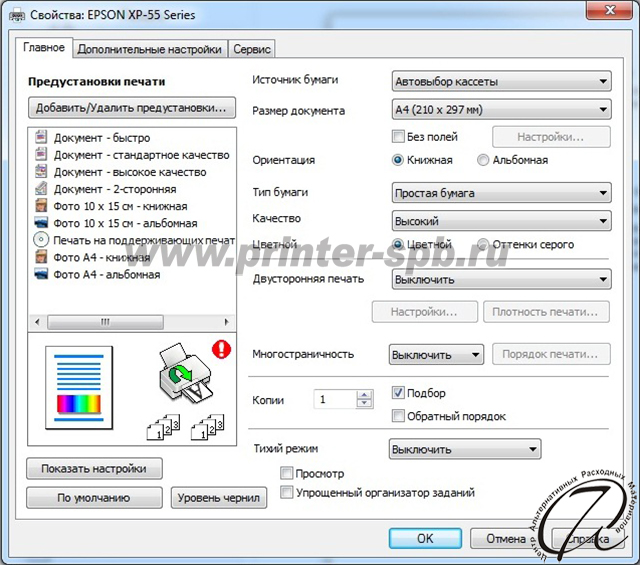The image size is (640, 565).
Task: Choose "Оттенки серого" grayscale radio
Action: pyautogui.click(x=483, y=245)
